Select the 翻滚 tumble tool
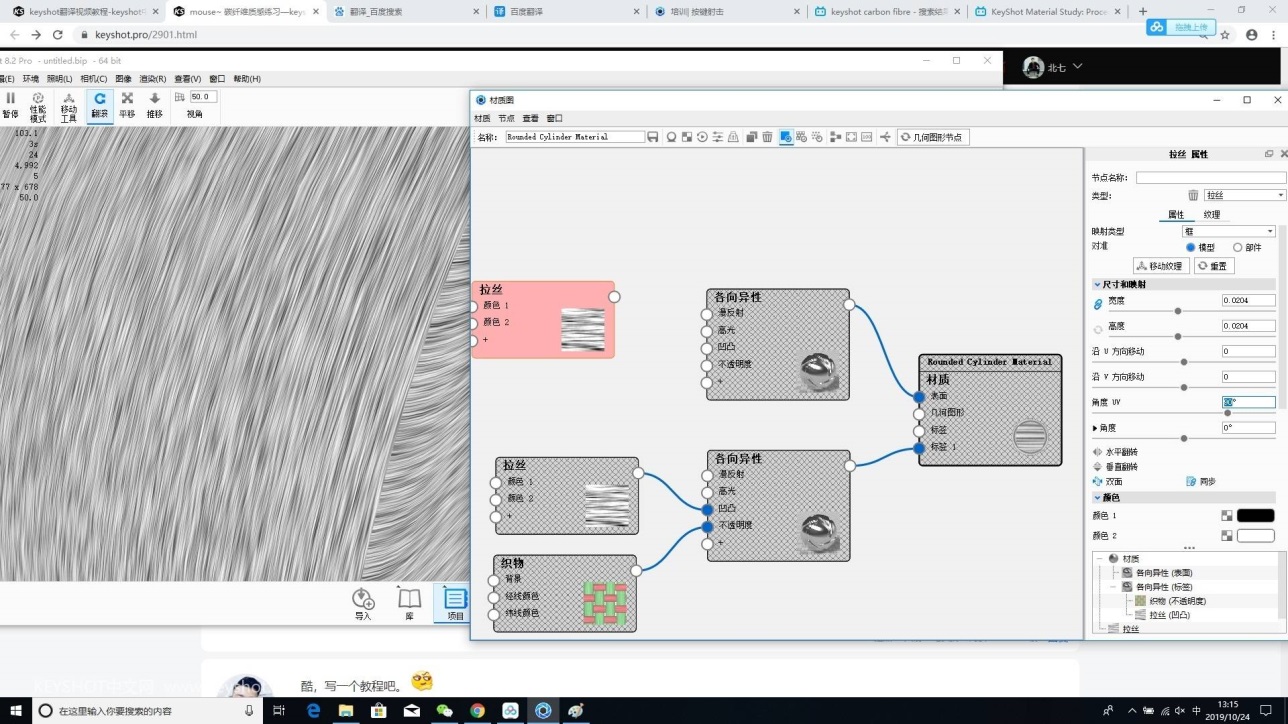 point(100,105)
